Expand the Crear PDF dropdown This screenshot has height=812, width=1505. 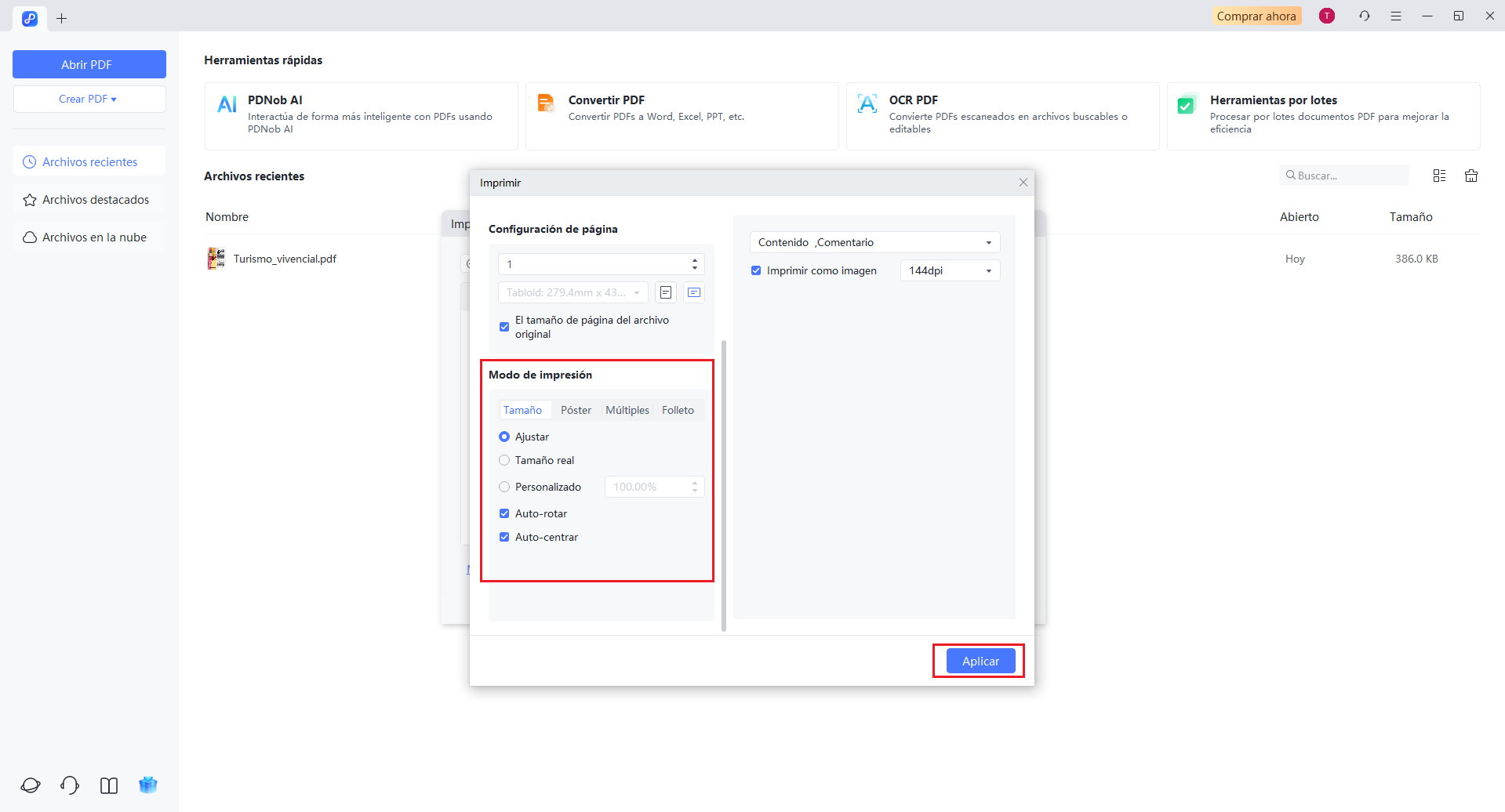point(89,99)
